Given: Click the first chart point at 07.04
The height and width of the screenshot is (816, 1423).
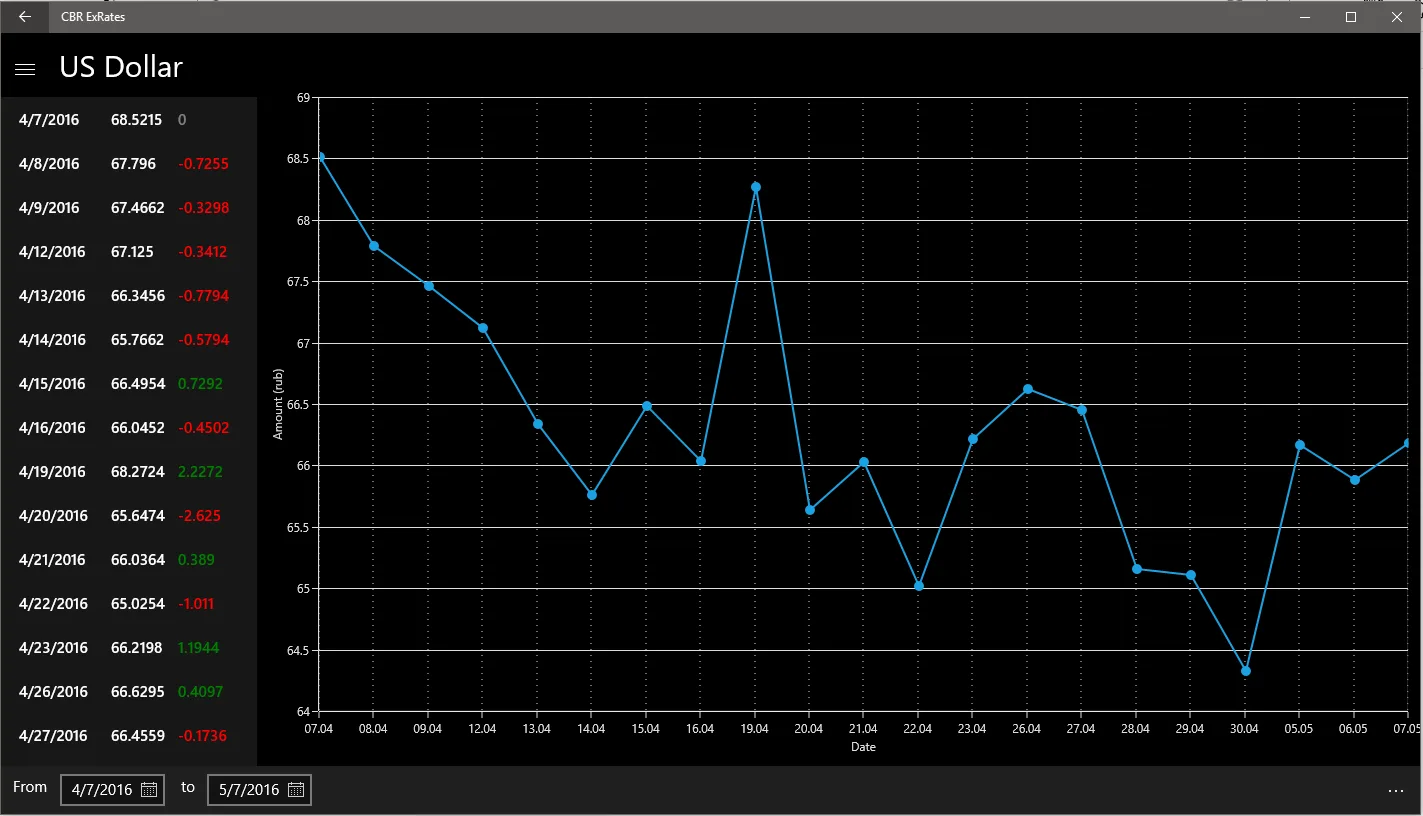Looking at the screenshot, I should click(x=319, y=157).
